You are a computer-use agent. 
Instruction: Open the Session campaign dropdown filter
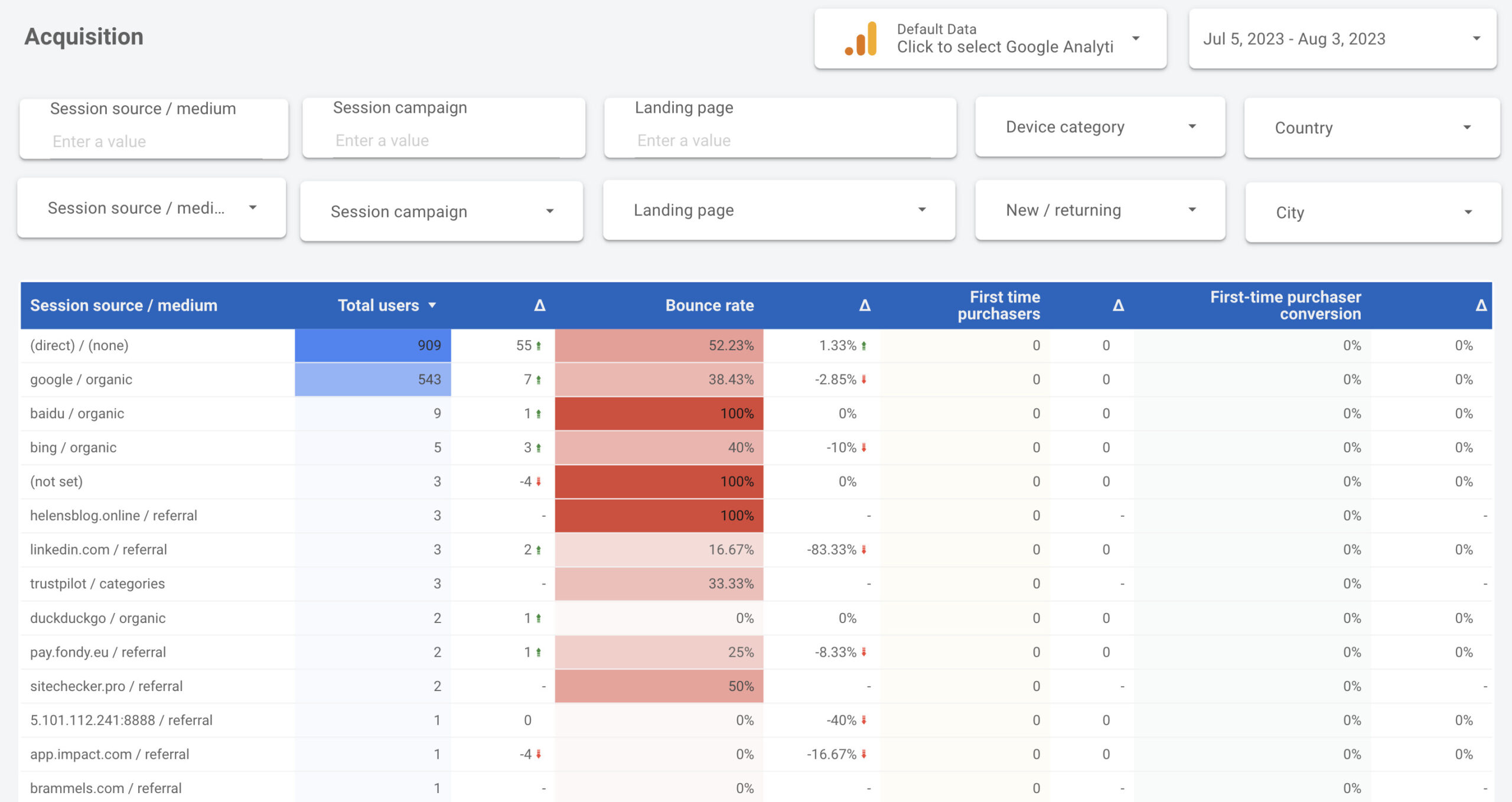tap(442, 211)
